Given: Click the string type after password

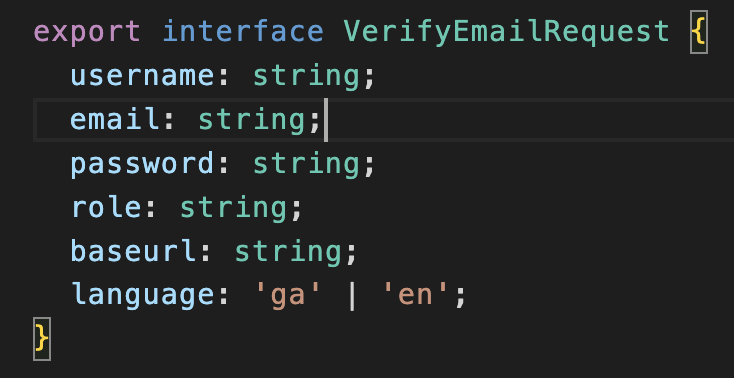Looking at the screenshot, I should pyautogui.click(x=307, y=163).
